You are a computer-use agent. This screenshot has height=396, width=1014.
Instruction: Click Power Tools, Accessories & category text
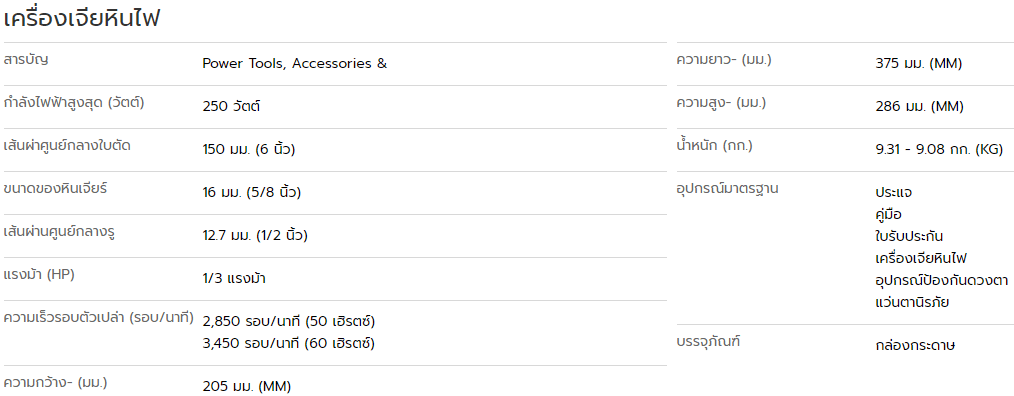(295, 64)
